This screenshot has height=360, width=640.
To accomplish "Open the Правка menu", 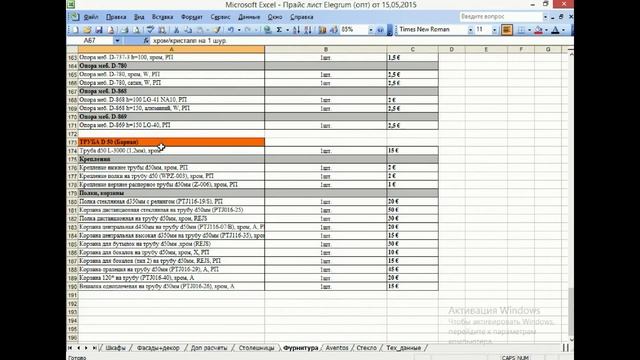I will (x=116, y=17).
